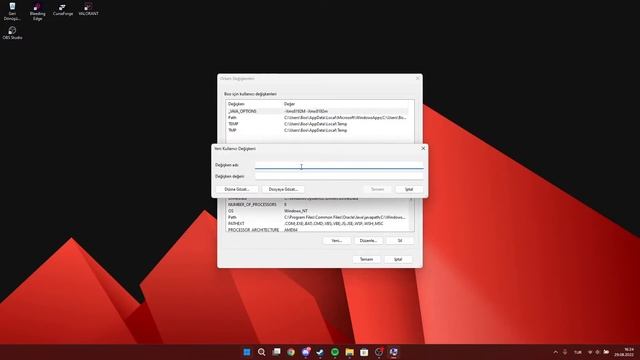The image size is (640, 360).
Task: Click Sil under system variables
Action: pos(400,241)
